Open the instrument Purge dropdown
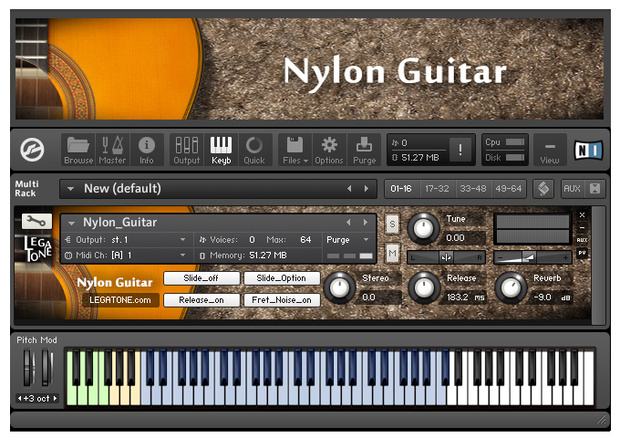Screen dimensions: 620x438 coord(348,240)
